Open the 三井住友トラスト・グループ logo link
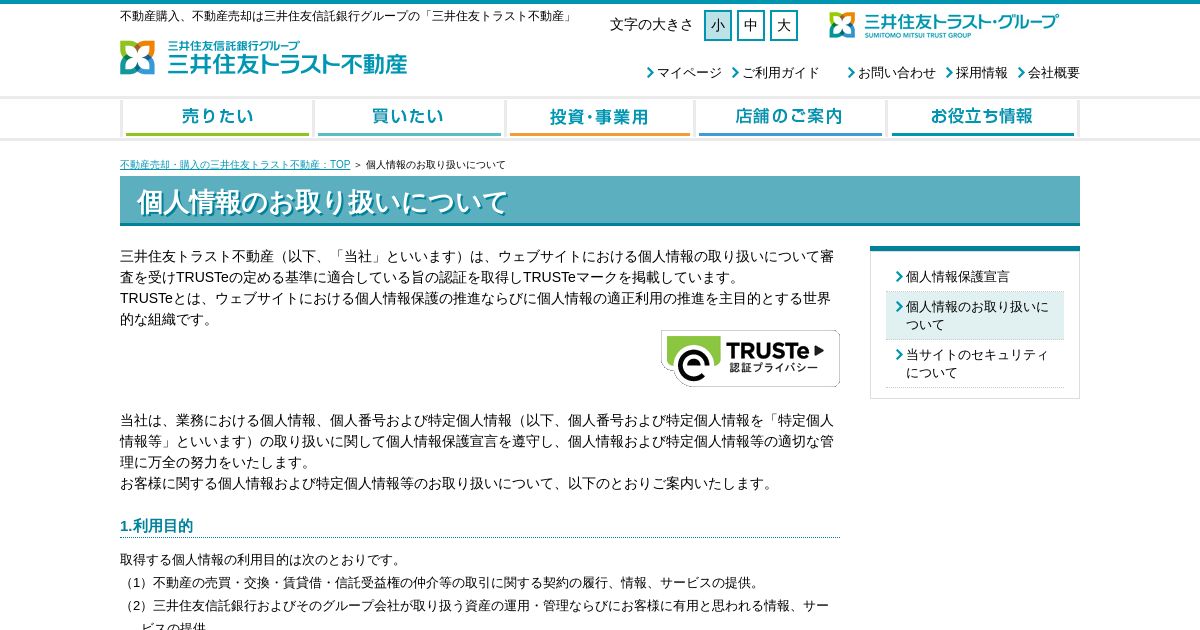The image size is (1200, 630). tap(944, 25)
